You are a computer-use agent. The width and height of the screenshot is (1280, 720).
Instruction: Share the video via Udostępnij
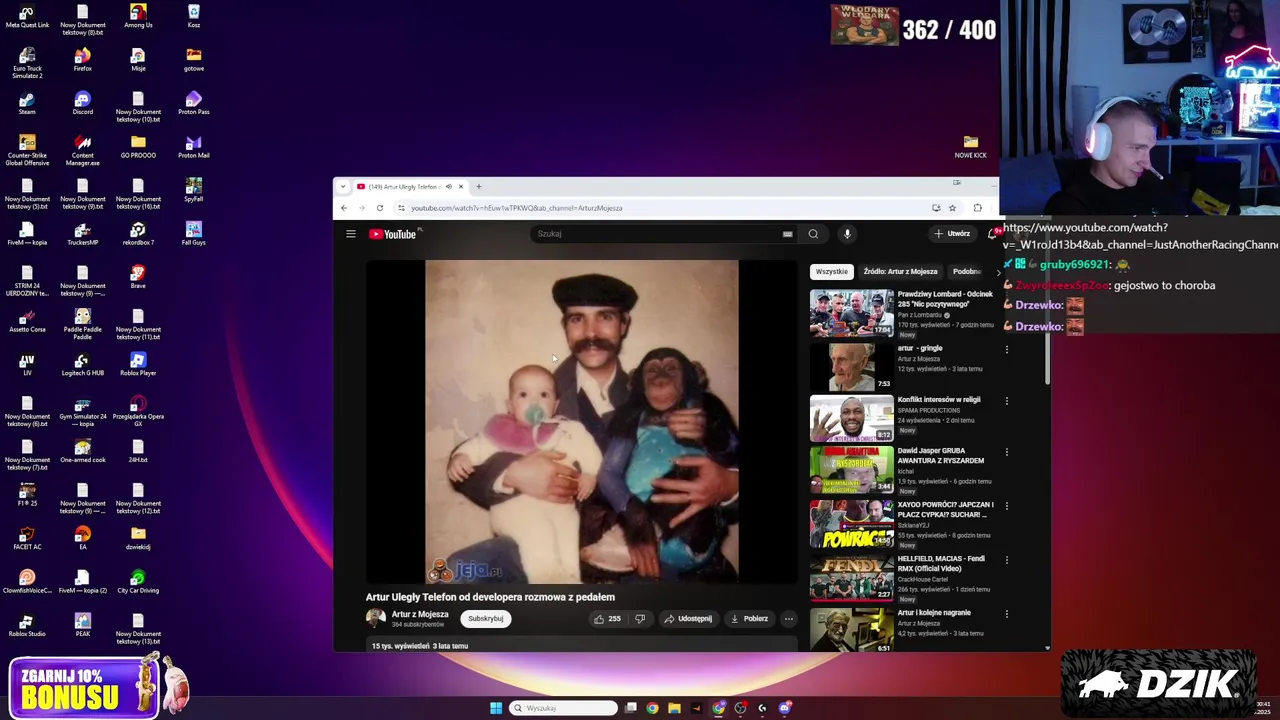point(688,619)
